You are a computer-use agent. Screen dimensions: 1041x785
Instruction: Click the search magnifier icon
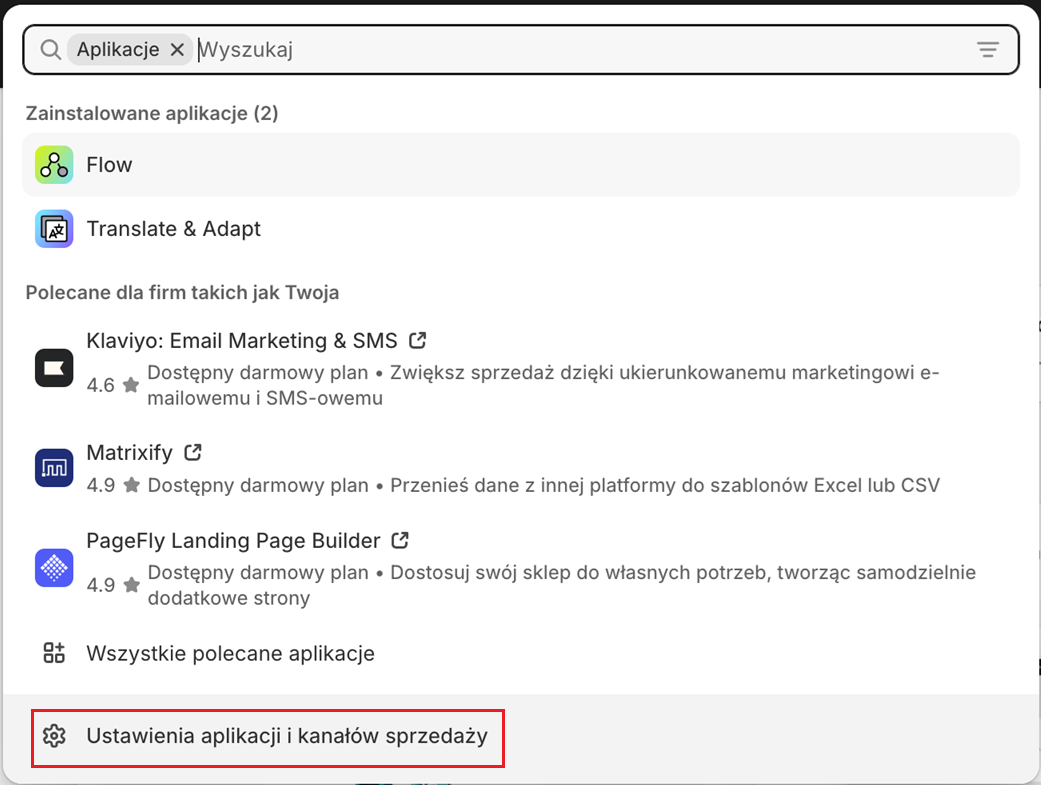click(x=50, y=50)
